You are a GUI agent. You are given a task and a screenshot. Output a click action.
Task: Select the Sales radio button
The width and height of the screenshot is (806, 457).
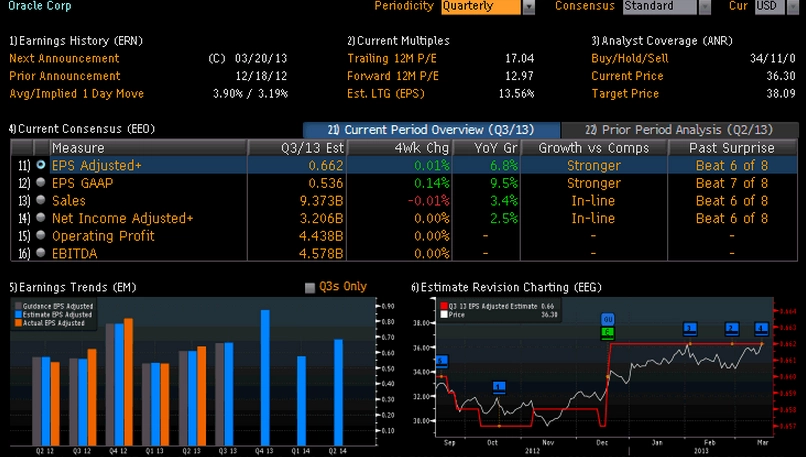click(x=41, y=200)
